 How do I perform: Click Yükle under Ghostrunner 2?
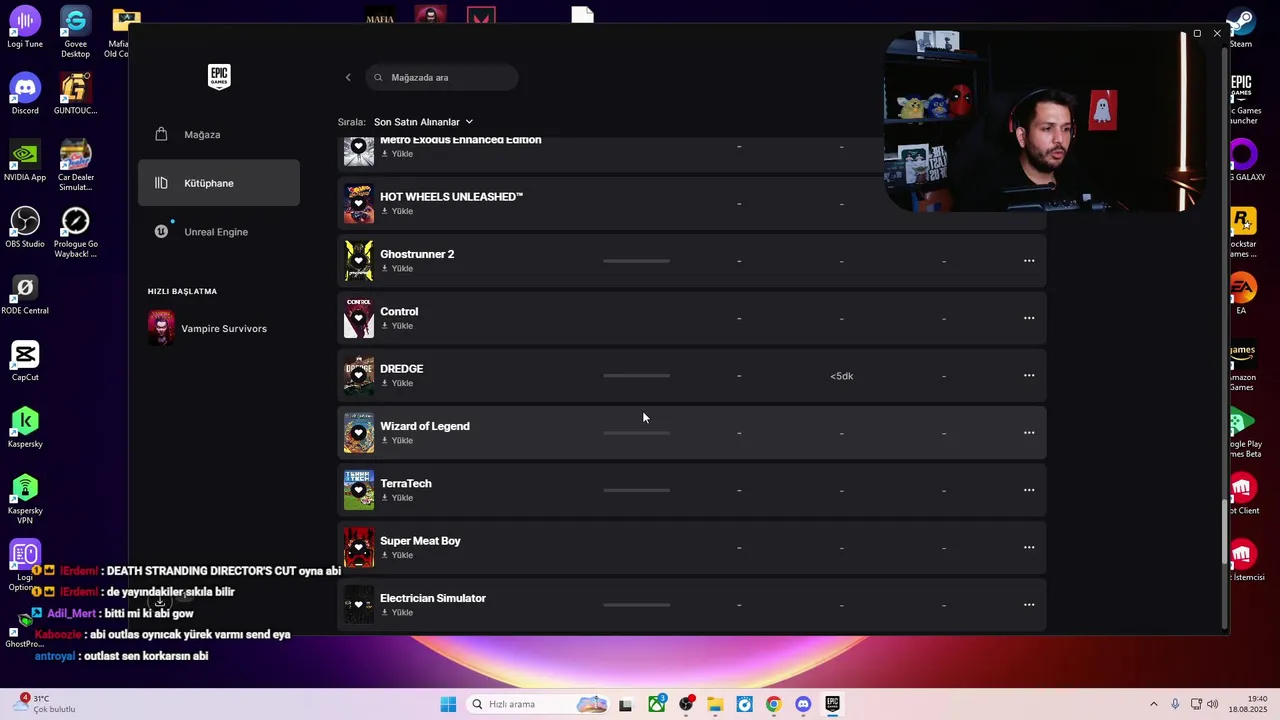pyautogui.click(x=397, y=268)
